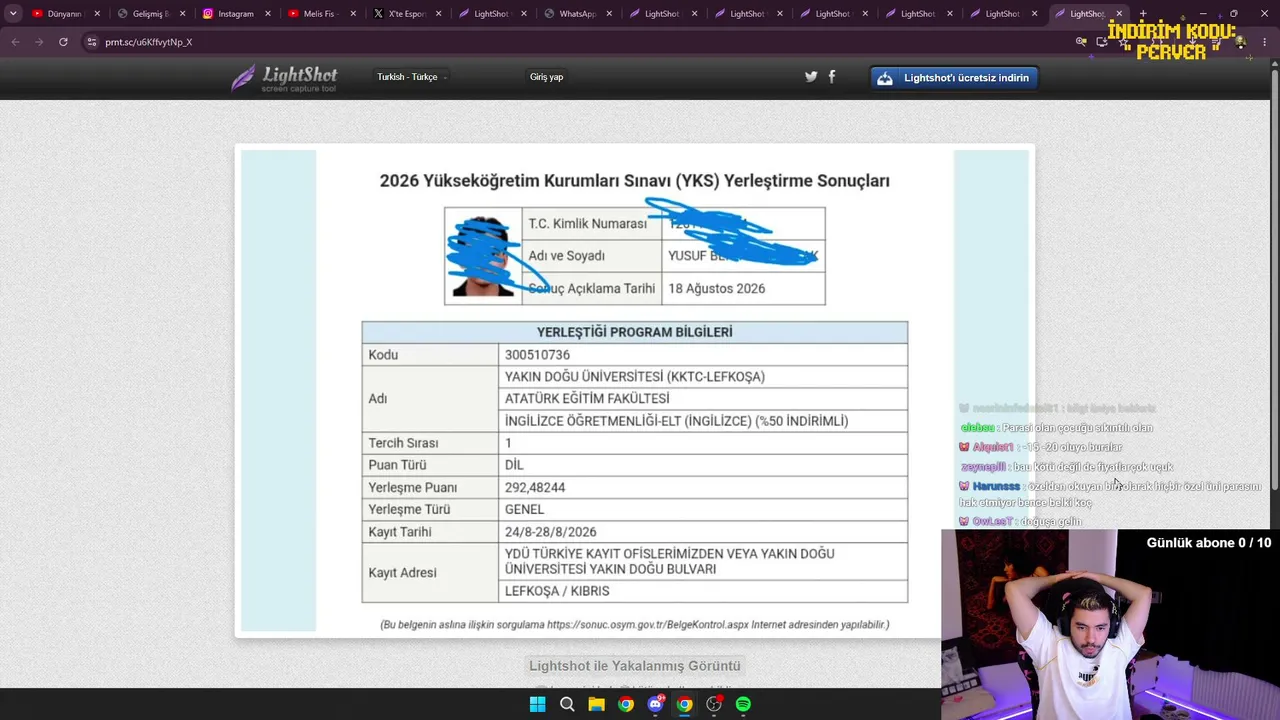The image size is (1280, 720).
Task: Close the X'te Espor tab
Action: click(x=438, y=14)
